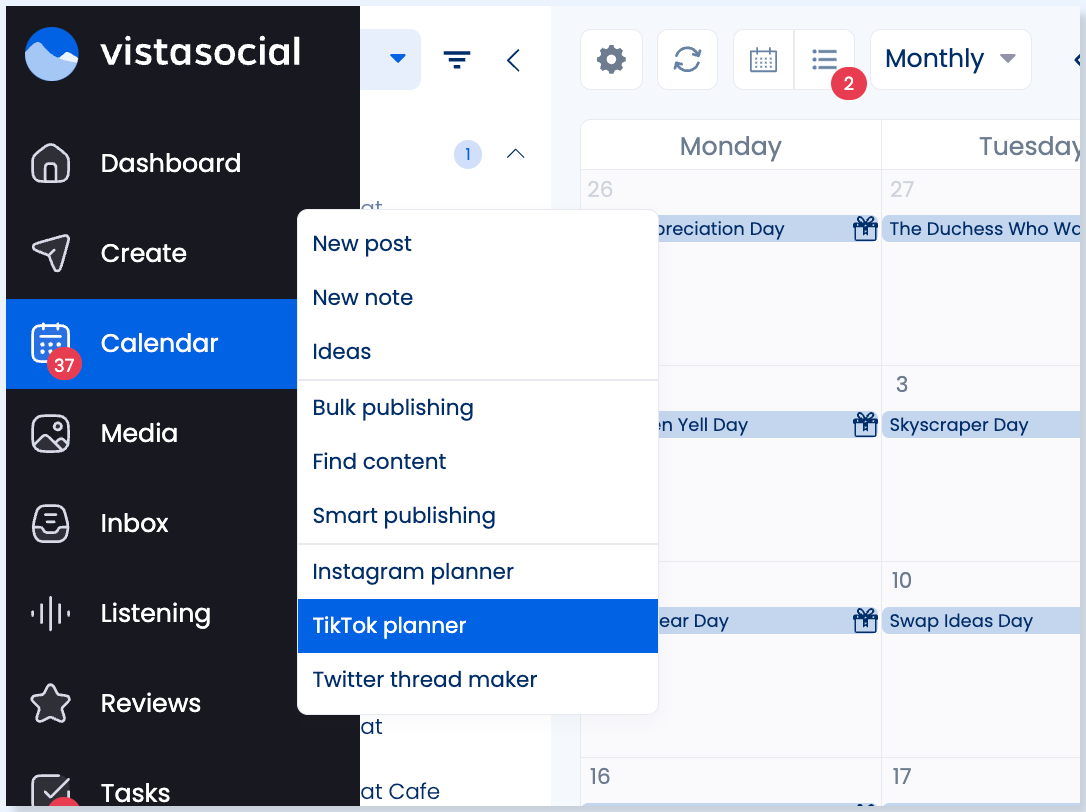The image size is (1086, 812).
Task: Open the profile selector dropdown arrow
Action: [398, 59]
